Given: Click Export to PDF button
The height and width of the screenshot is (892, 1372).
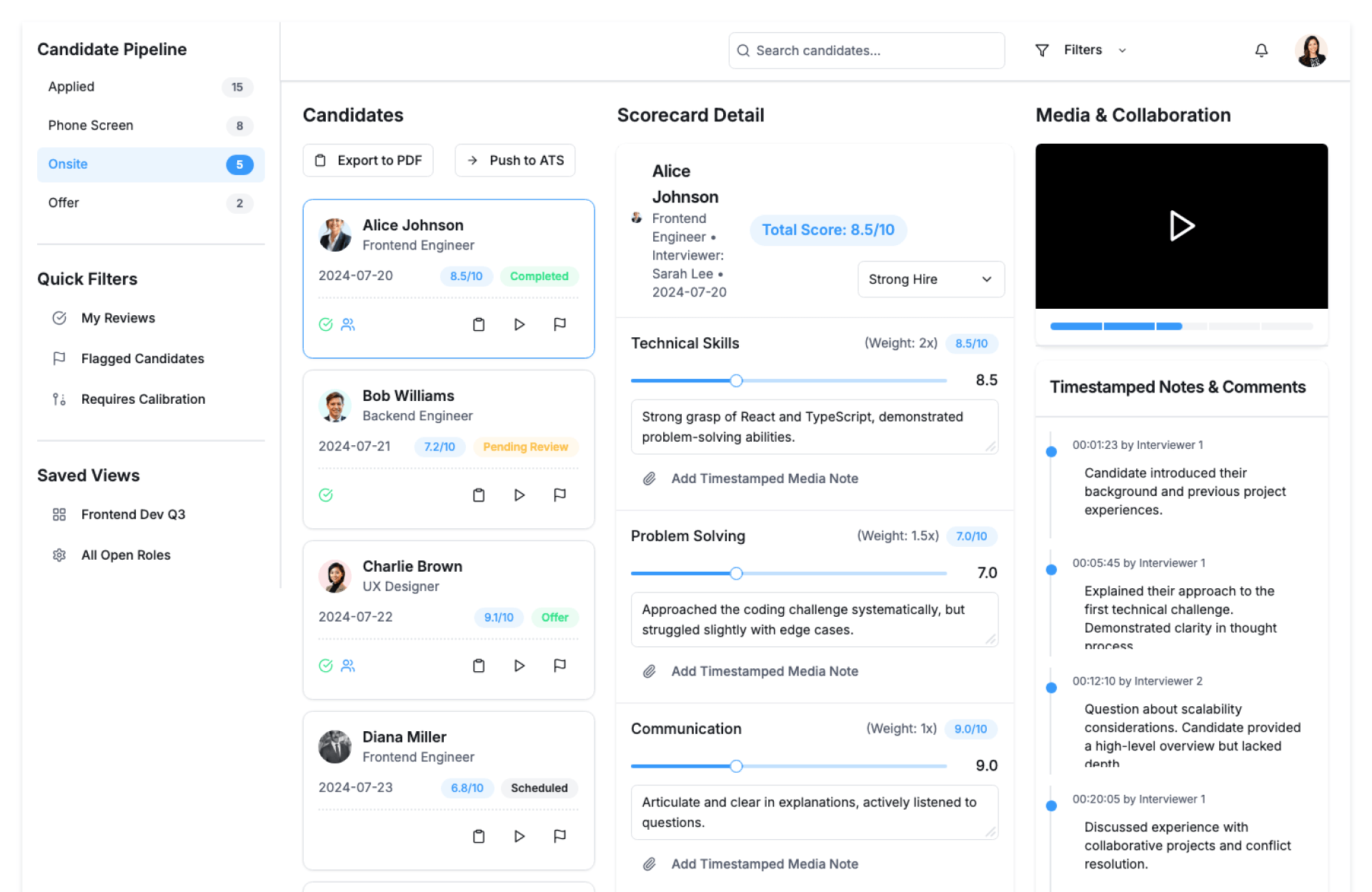Looking at the screenshot, I should (x=368, y=161).
